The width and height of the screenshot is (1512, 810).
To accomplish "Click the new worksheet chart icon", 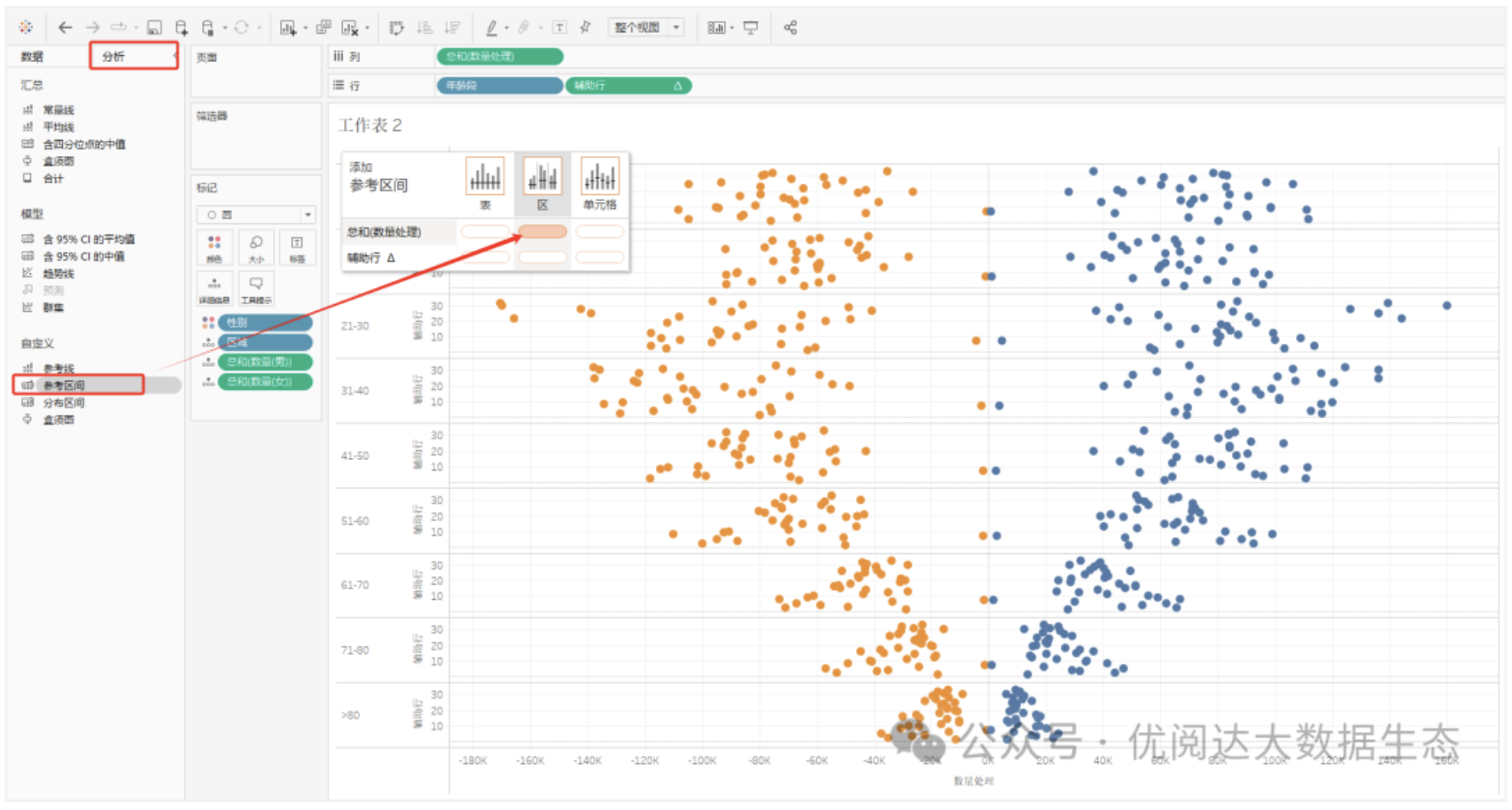I will [x=288, y=27].
